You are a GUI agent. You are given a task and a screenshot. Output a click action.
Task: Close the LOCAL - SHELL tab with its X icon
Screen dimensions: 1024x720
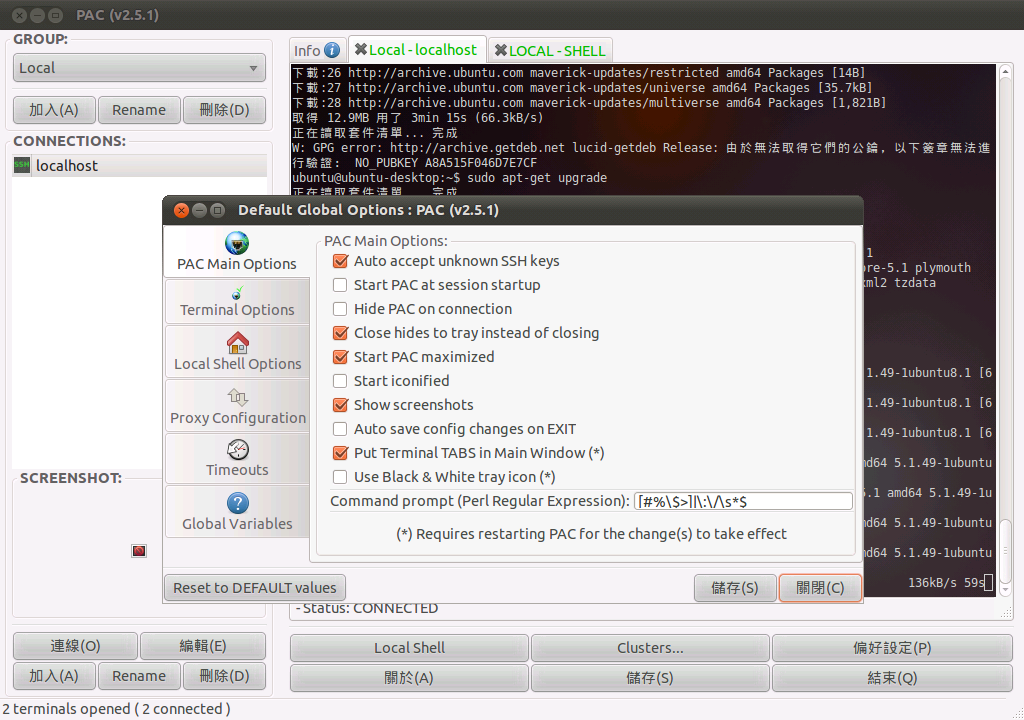[x=501, y=50]
